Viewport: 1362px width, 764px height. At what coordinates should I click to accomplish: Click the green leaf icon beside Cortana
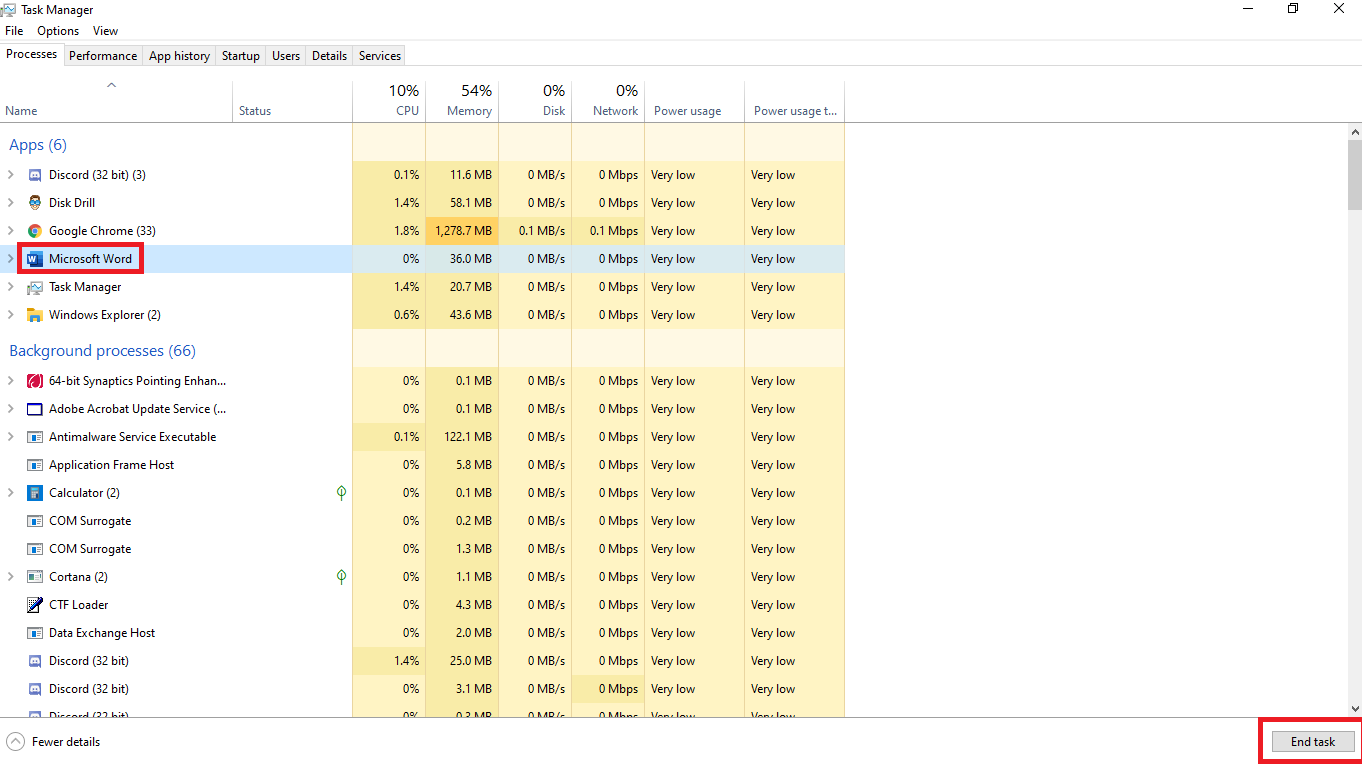pos(341,577)
